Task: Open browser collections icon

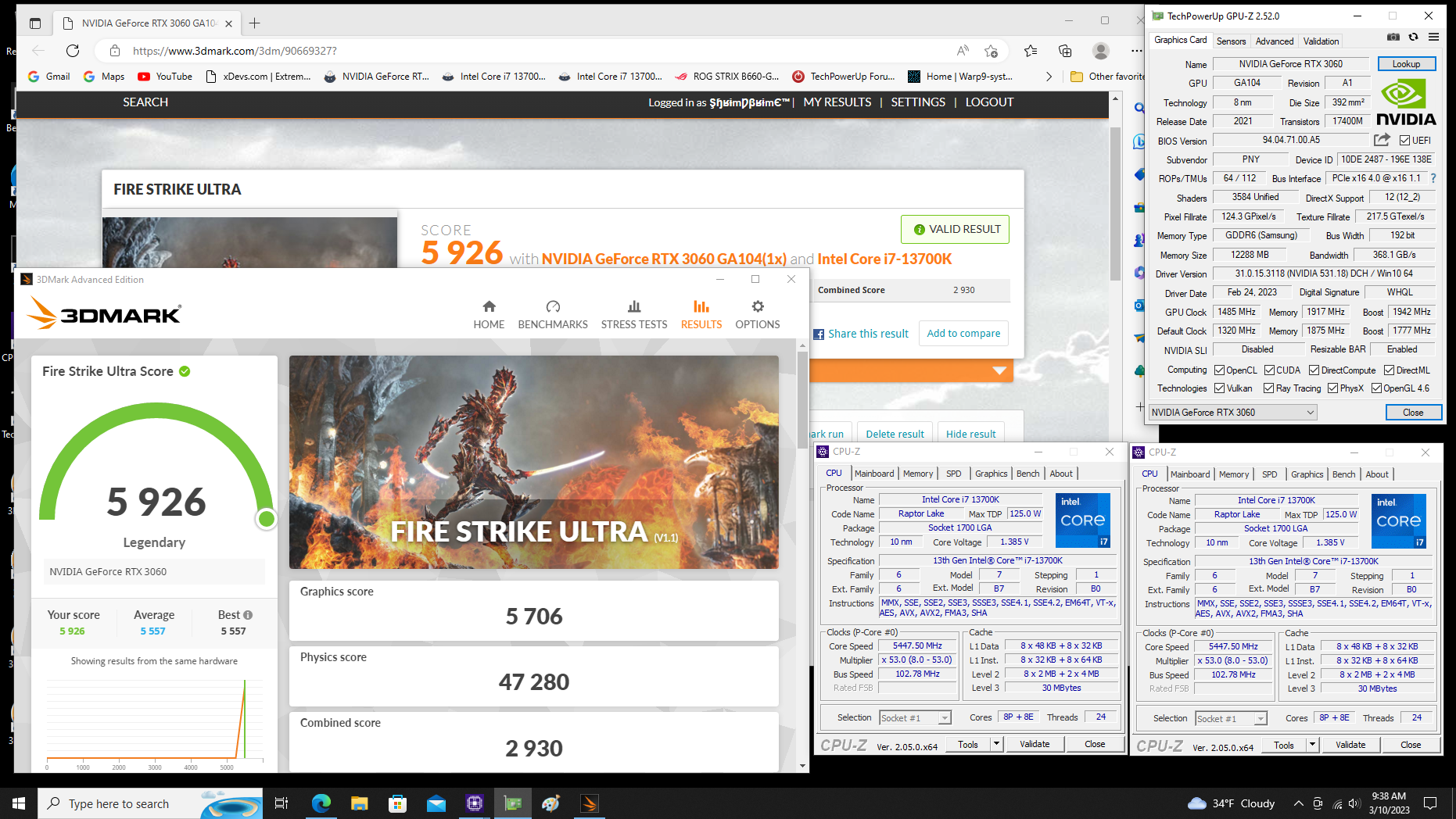Action: (1065, 51)
